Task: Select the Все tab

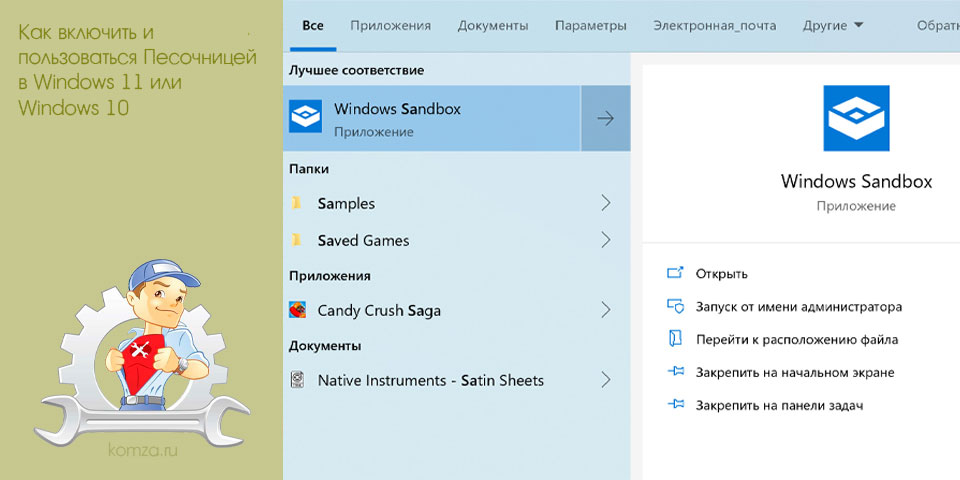Action: tap(313, 26)
